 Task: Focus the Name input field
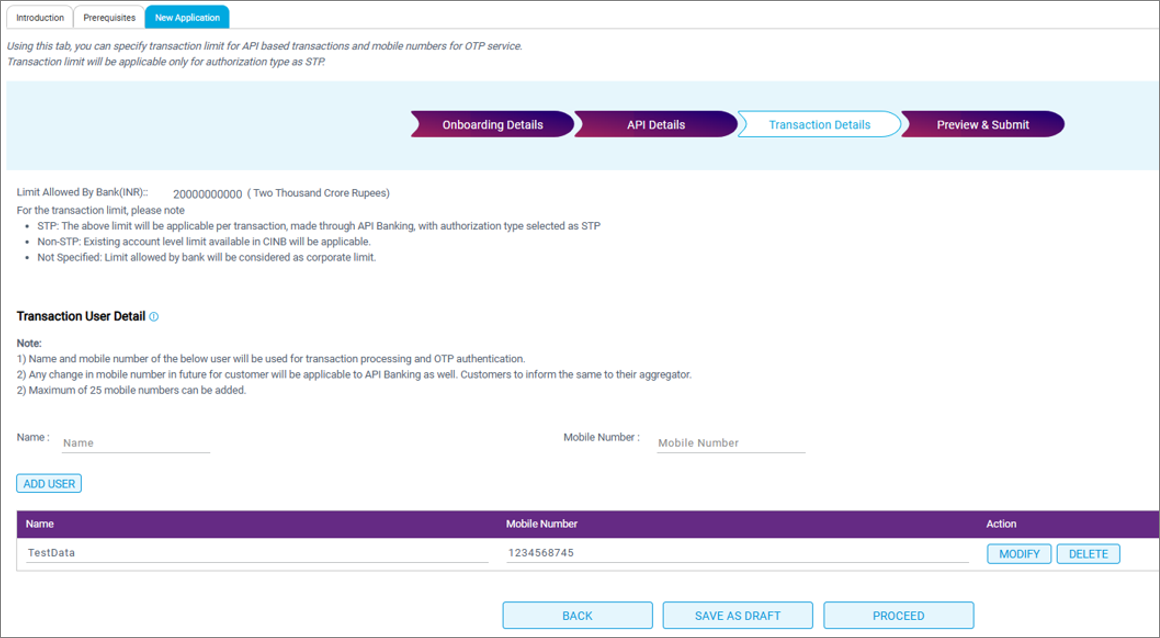coord(135,443)
